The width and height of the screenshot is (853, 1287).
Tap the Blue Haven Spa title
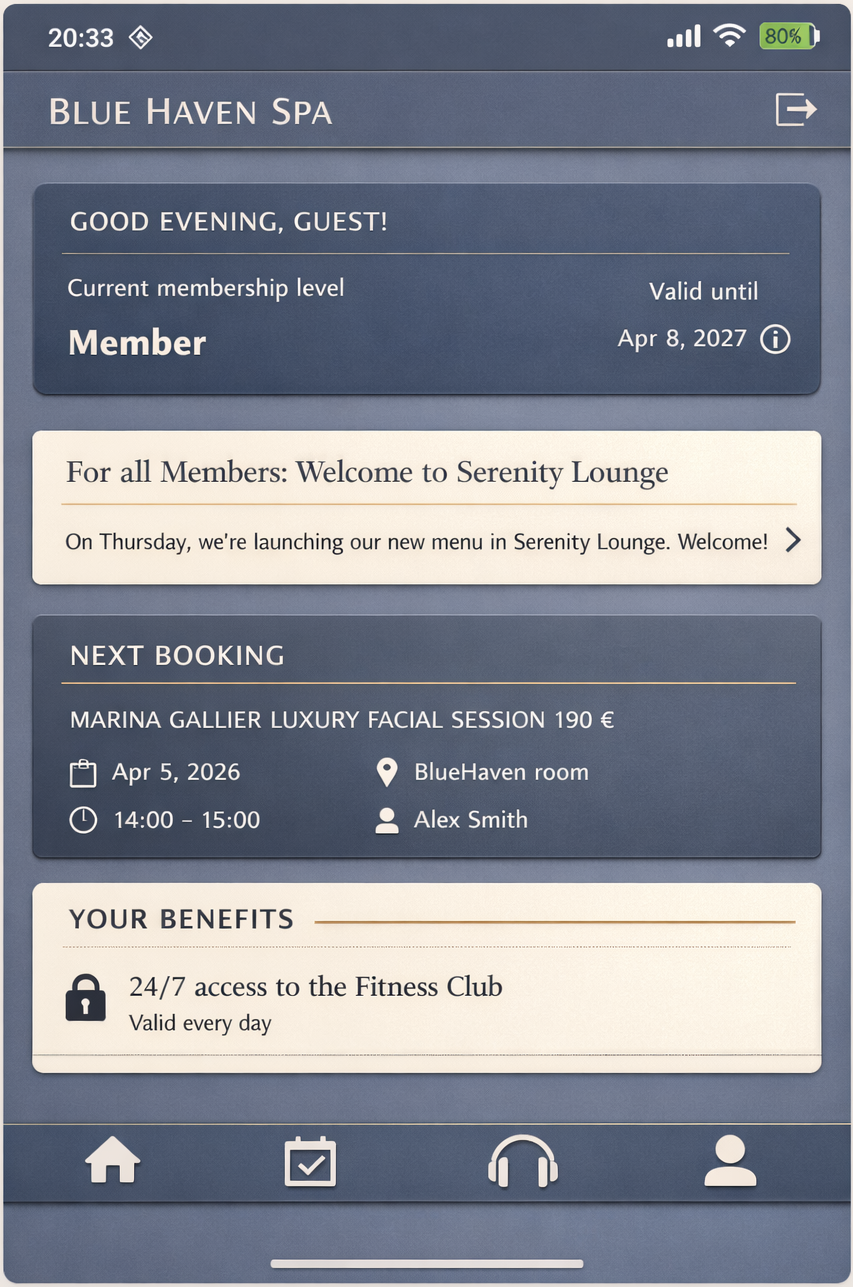[x=190, y=111]
